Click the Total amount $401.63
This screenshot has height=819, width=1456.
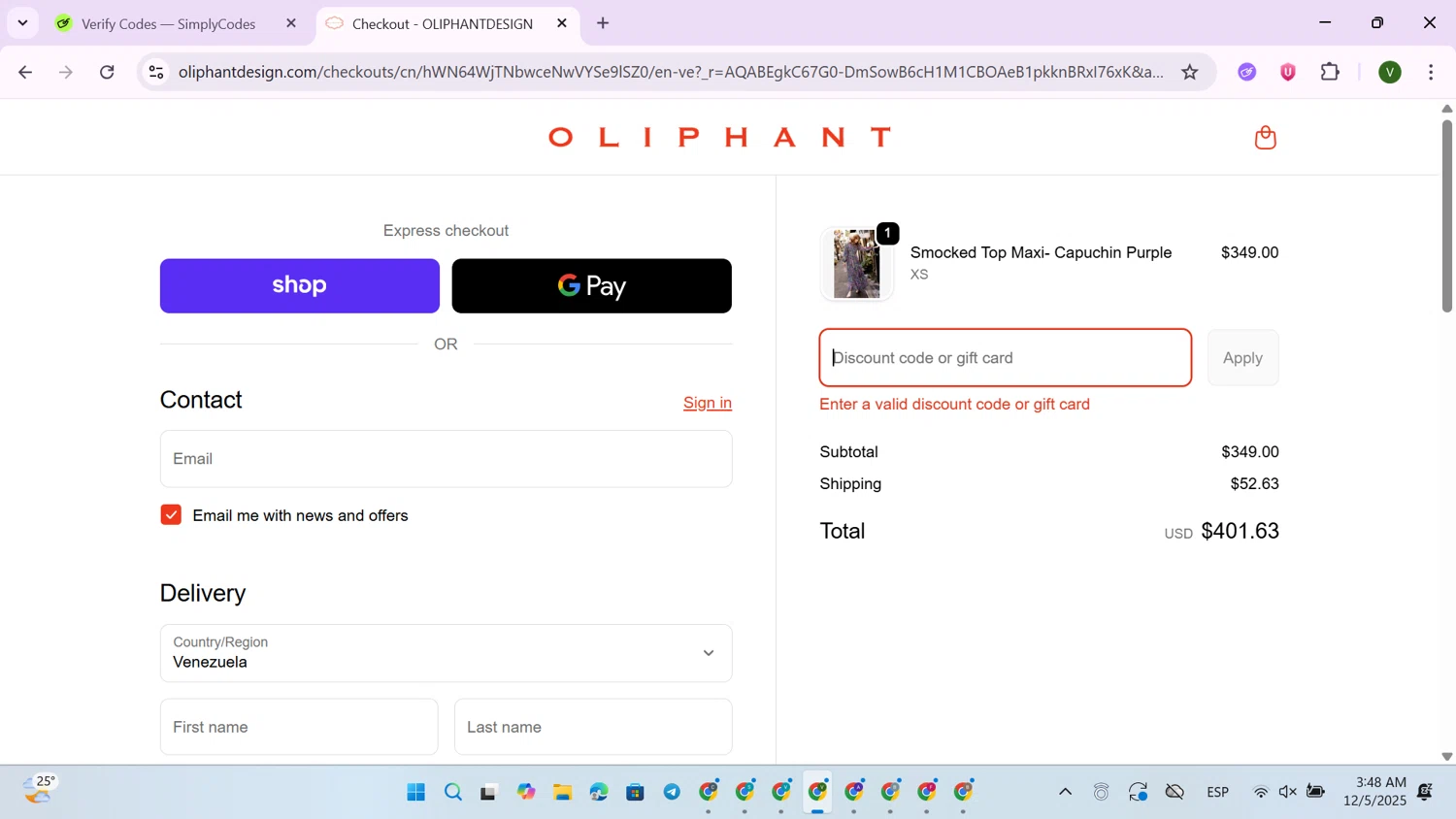(x=1240, y=531)
